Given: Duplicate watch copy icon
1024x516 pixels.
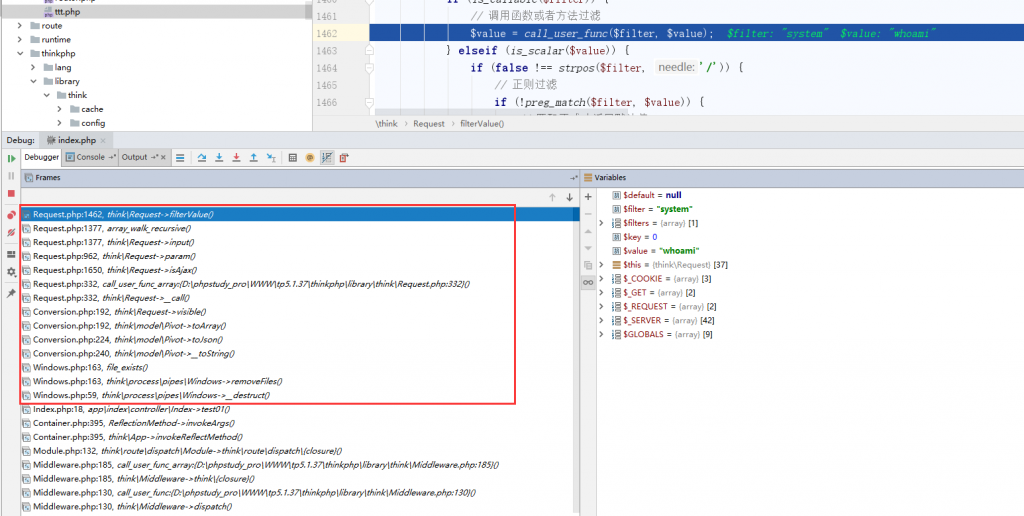Looking at the screenshot, I should coord(588,265).
